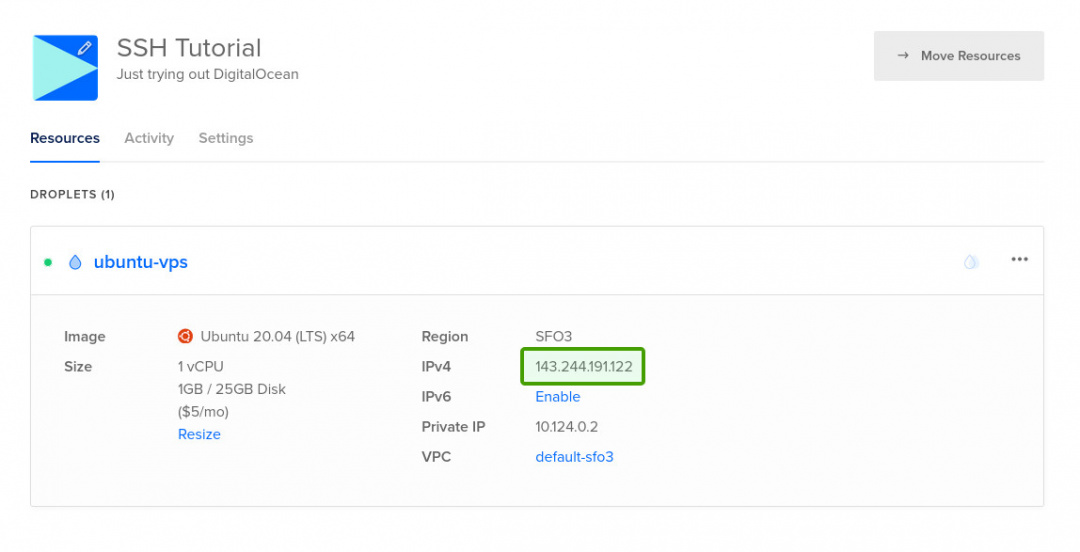1080x552 pixels.
Task: Click the Ubuntu 20.04 (LTS) x64 text
Action: tap(278, 336)
